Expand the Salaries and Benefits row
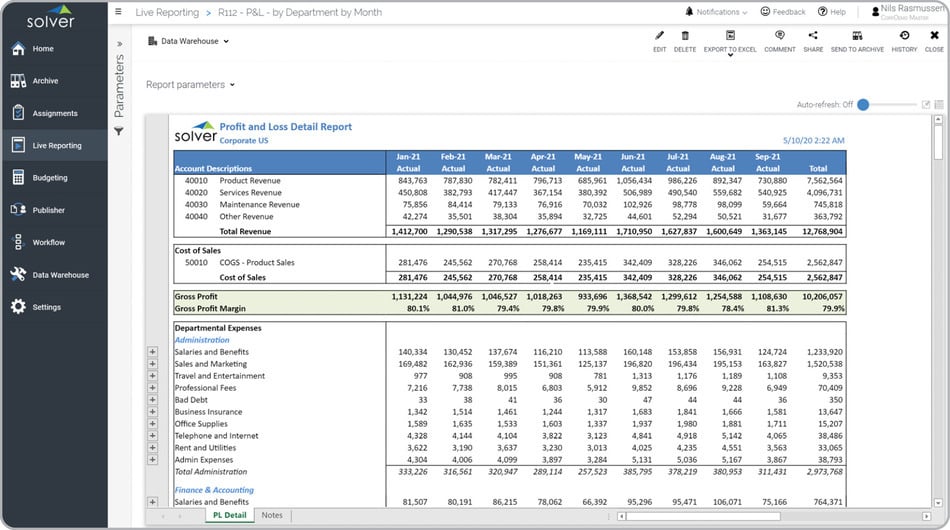This screenshot has width=950, height=530. tap(153, 352)
